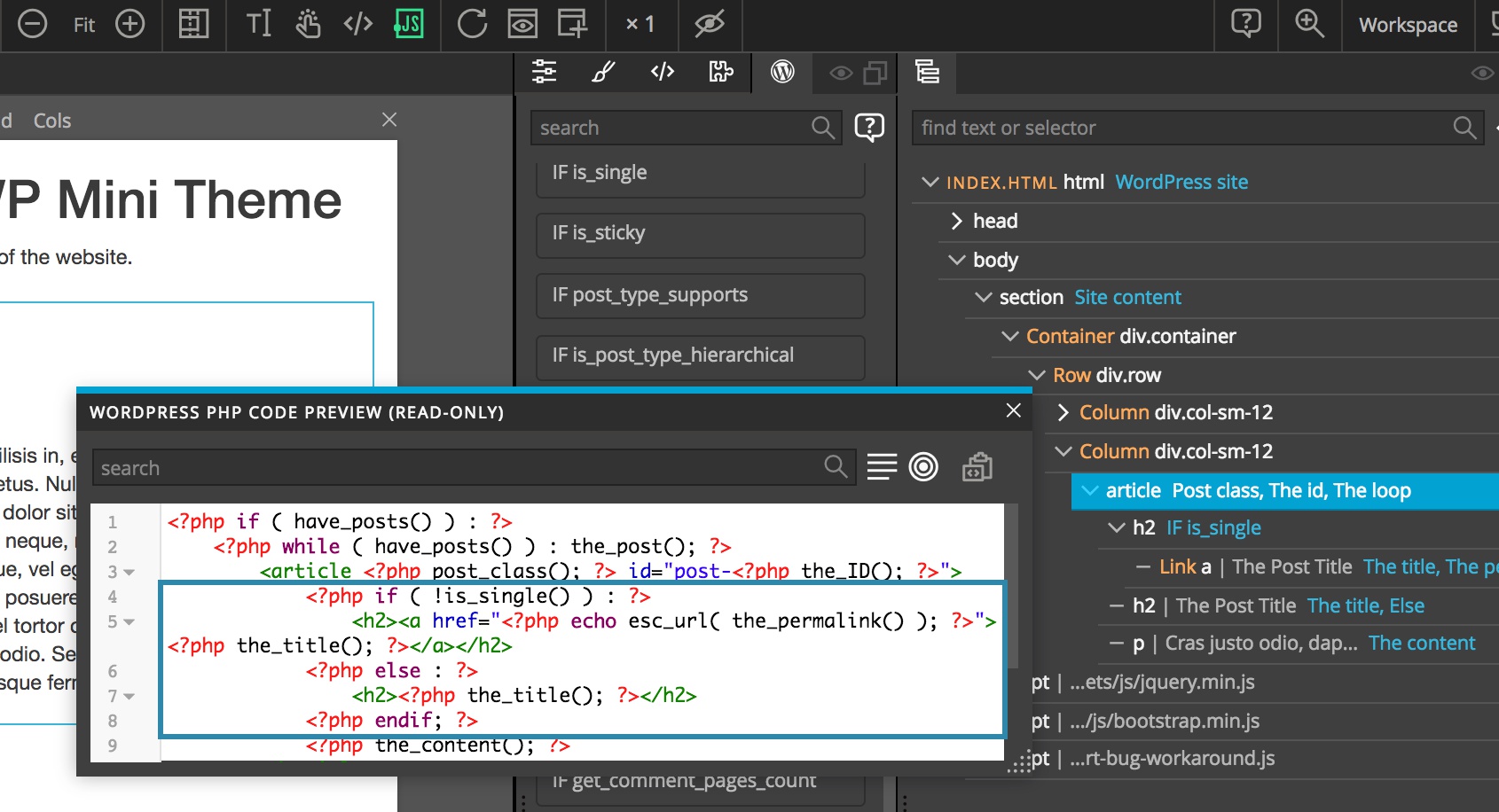The image size is (1499, 812).
Task: Click the x1 zoom multiplier
Action: [x=640, y=25]
